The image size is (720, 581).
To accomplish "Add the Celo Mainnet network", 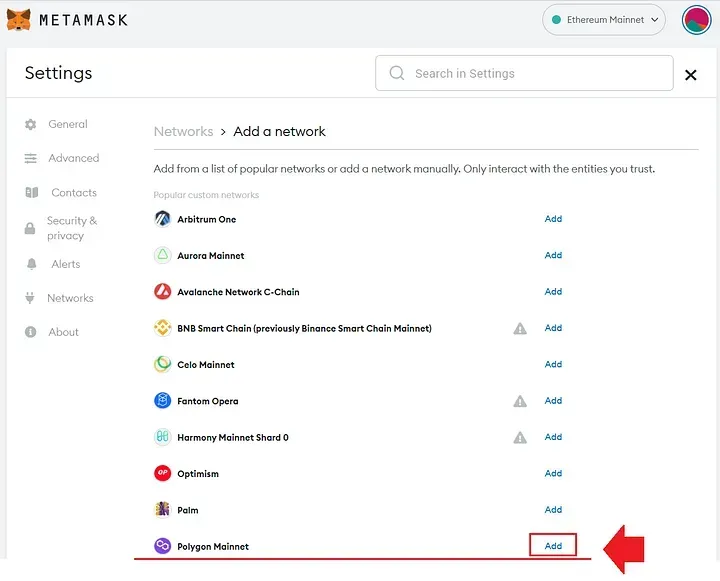I will point(553,364).
